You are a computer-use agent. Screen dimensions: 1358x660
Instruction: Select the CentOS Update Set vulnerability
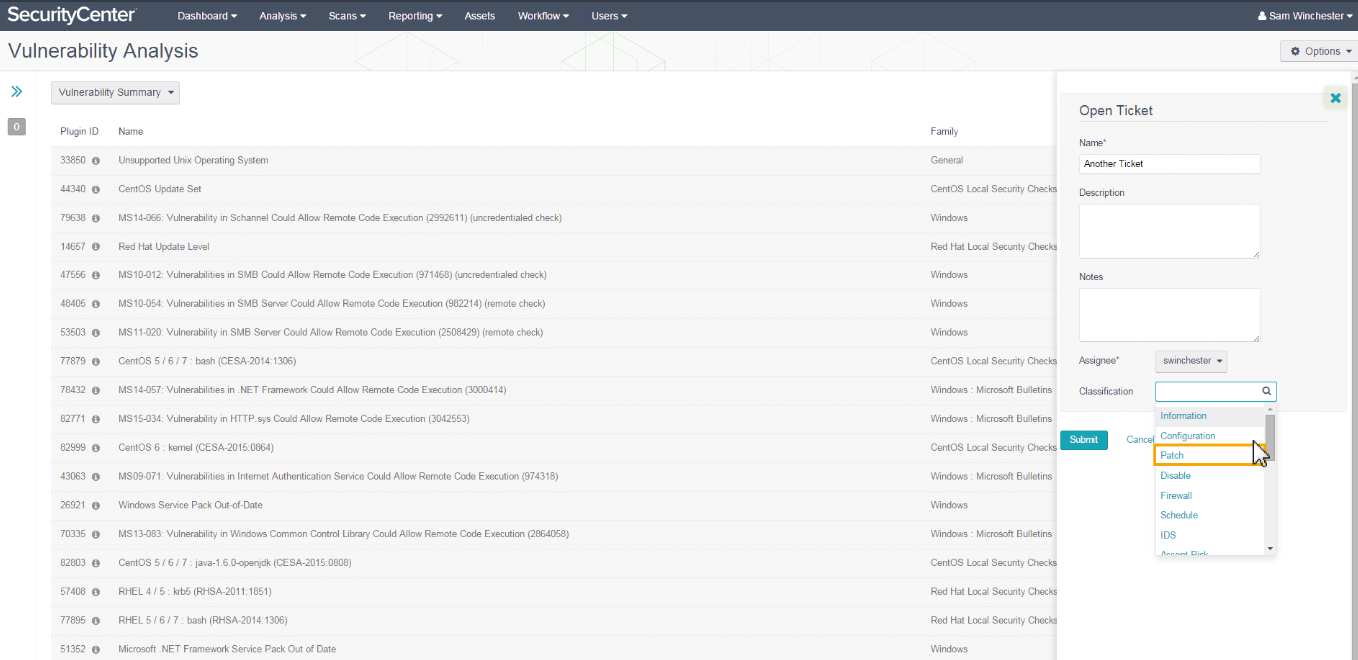pos(160,189)
